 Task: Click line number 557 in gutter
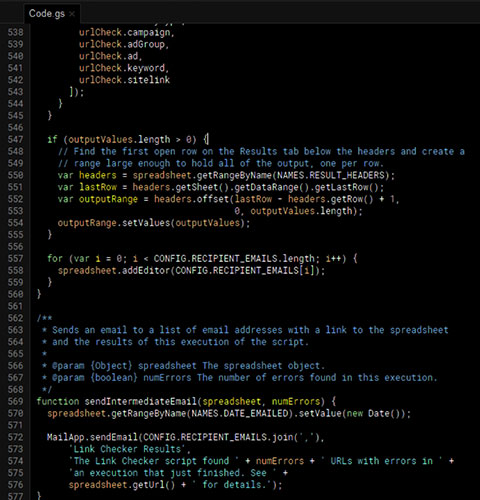point(16,259)
